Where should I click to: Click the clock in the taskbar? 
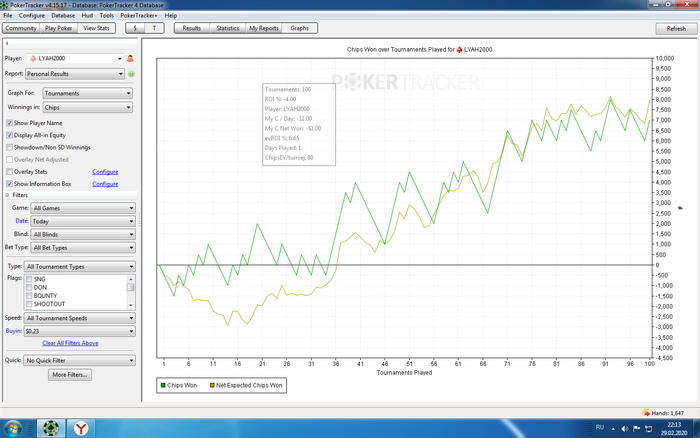click(x=674, y=429)
